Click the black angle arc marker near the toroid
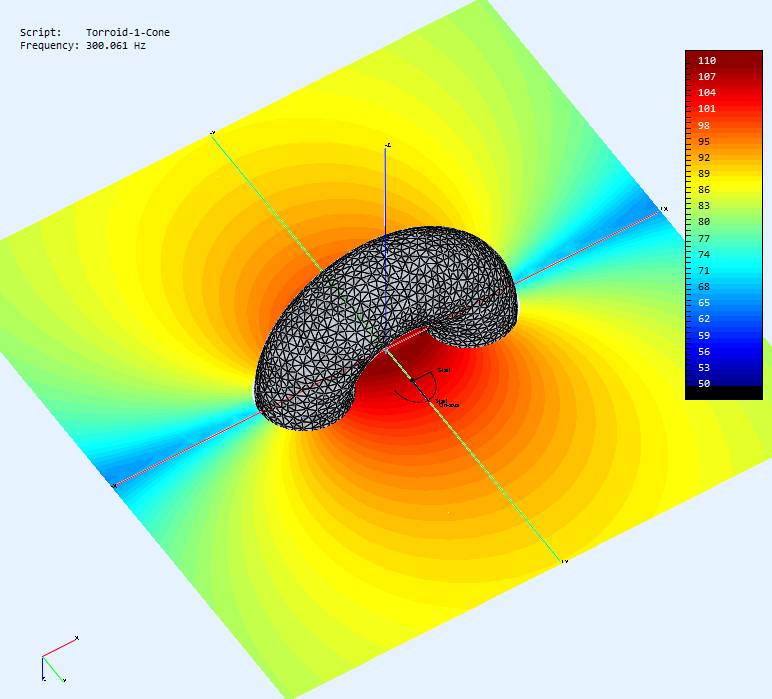This screenshot has width=772, height=699. click(418, 386)
